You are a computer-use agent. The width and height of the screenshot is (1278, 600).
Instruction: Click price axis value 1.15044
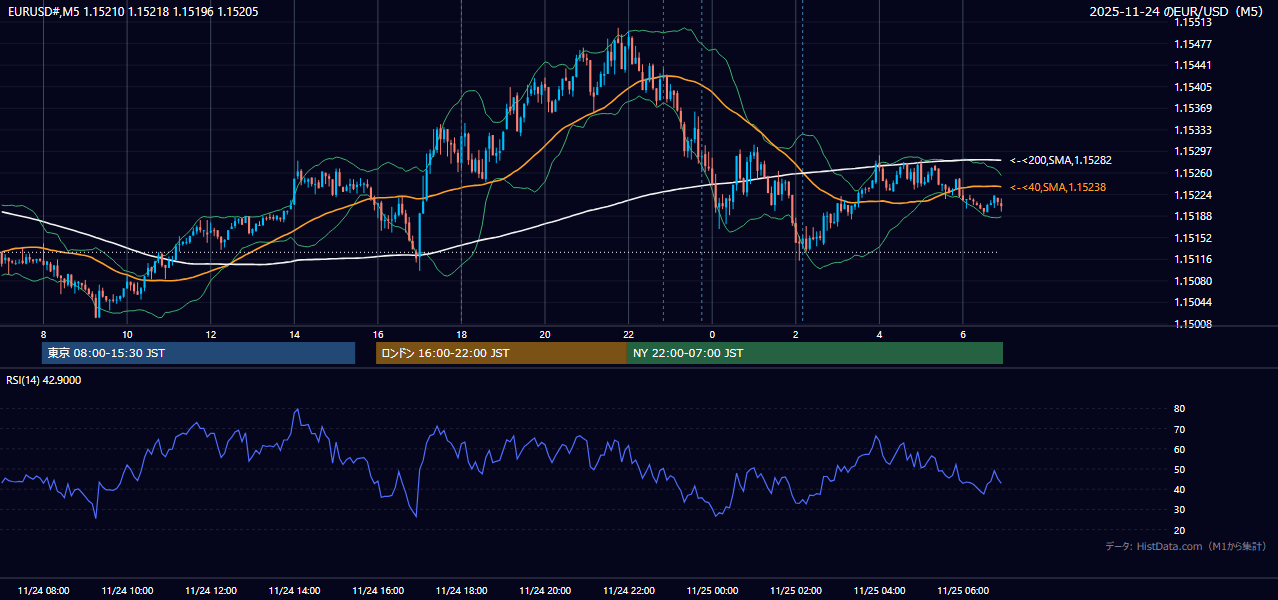click(1193, 302)
